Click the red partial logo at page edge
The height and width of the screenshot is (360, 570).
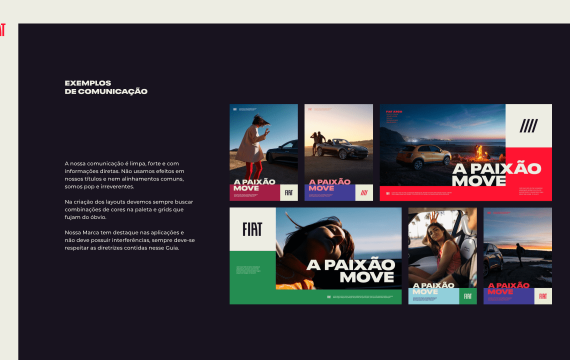coord(3,30)
